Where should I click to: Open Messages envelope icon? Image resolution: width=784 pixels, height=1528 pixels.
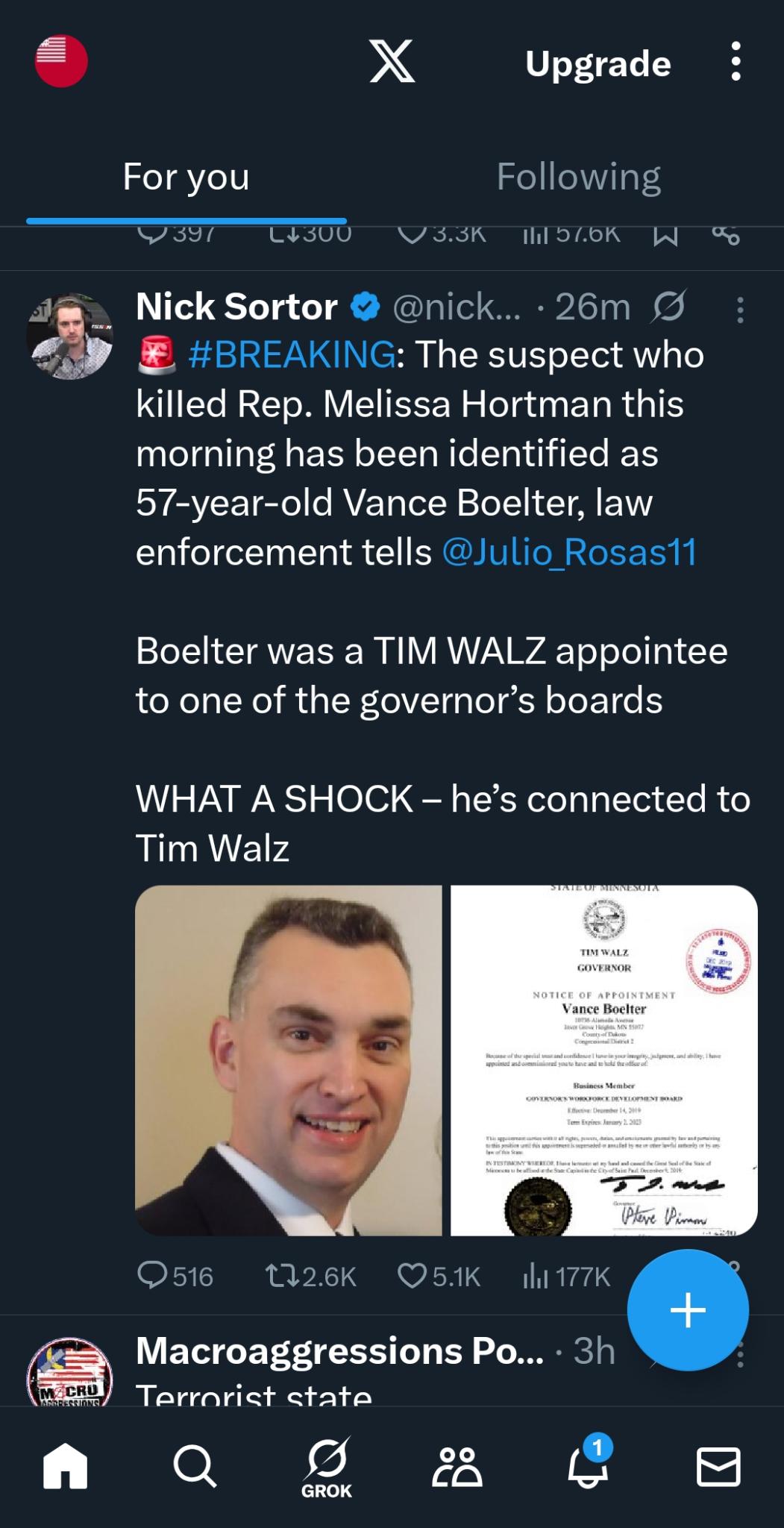click(718, 1467)
